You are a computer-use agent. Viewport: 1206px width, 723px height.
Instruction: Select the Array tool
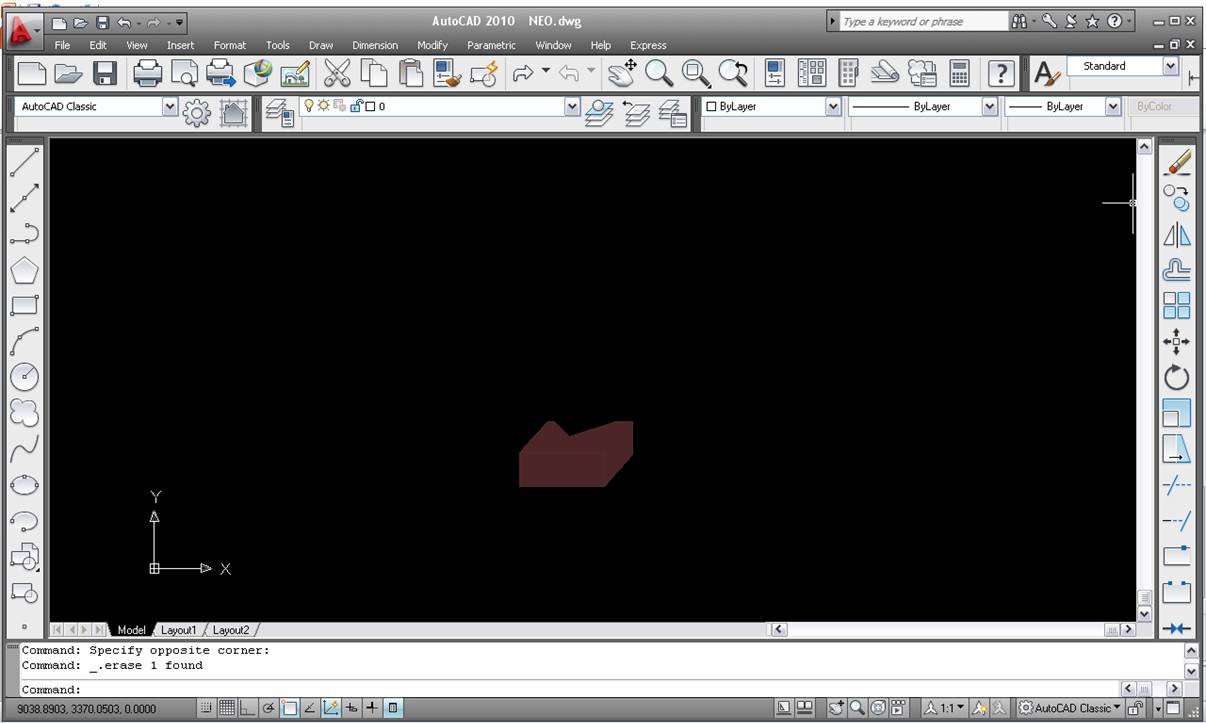(1177, 306)
